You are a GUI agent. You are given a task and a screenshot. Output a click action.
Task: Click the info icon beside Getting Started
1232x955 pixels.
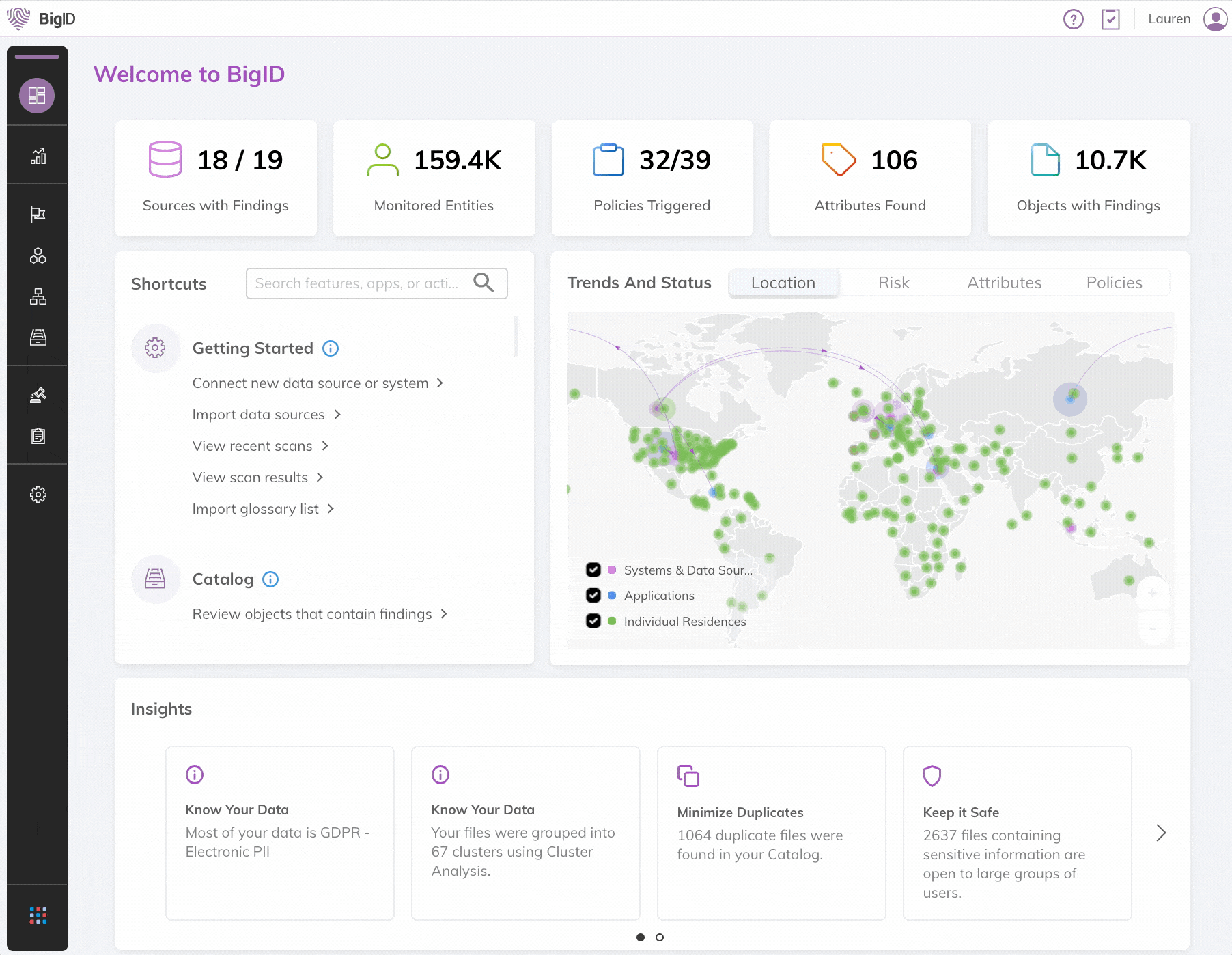click(331, 348)
